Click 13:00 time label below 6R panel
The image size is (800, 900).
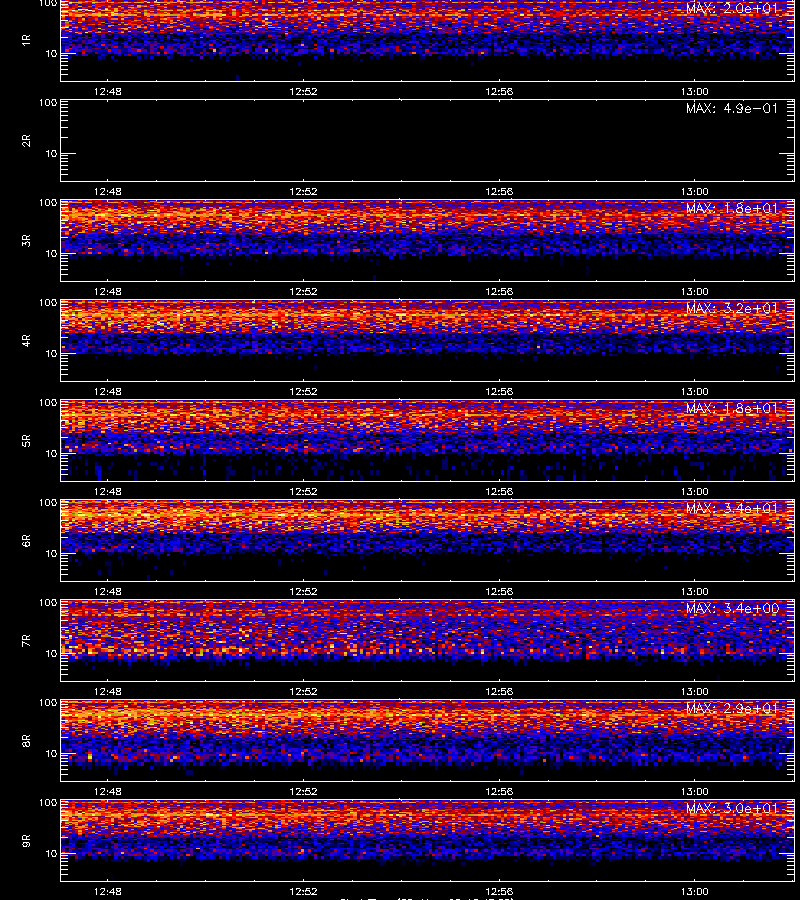pos(694,591)
